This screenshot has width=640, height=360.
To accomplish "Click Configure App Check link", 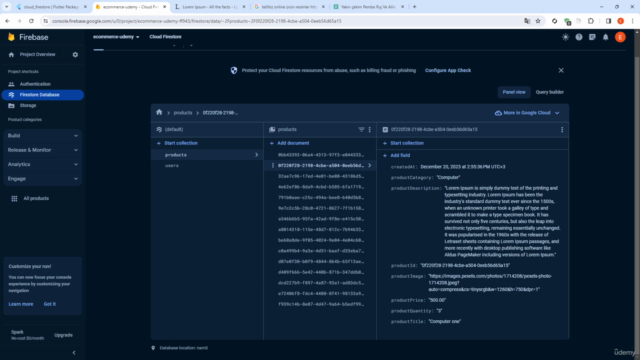I will pos(448,70).
